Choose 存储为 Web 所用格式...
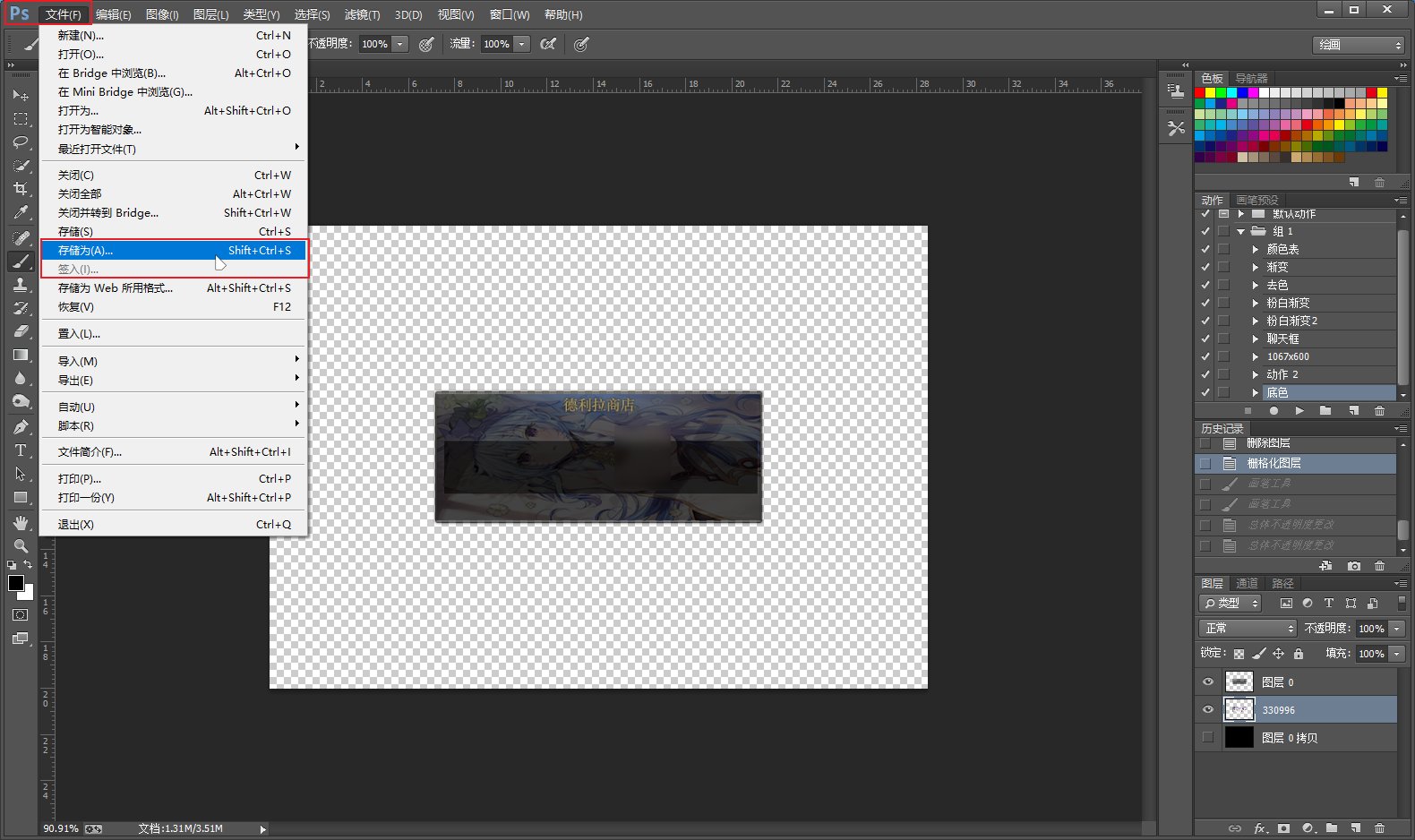 [174, 288]
